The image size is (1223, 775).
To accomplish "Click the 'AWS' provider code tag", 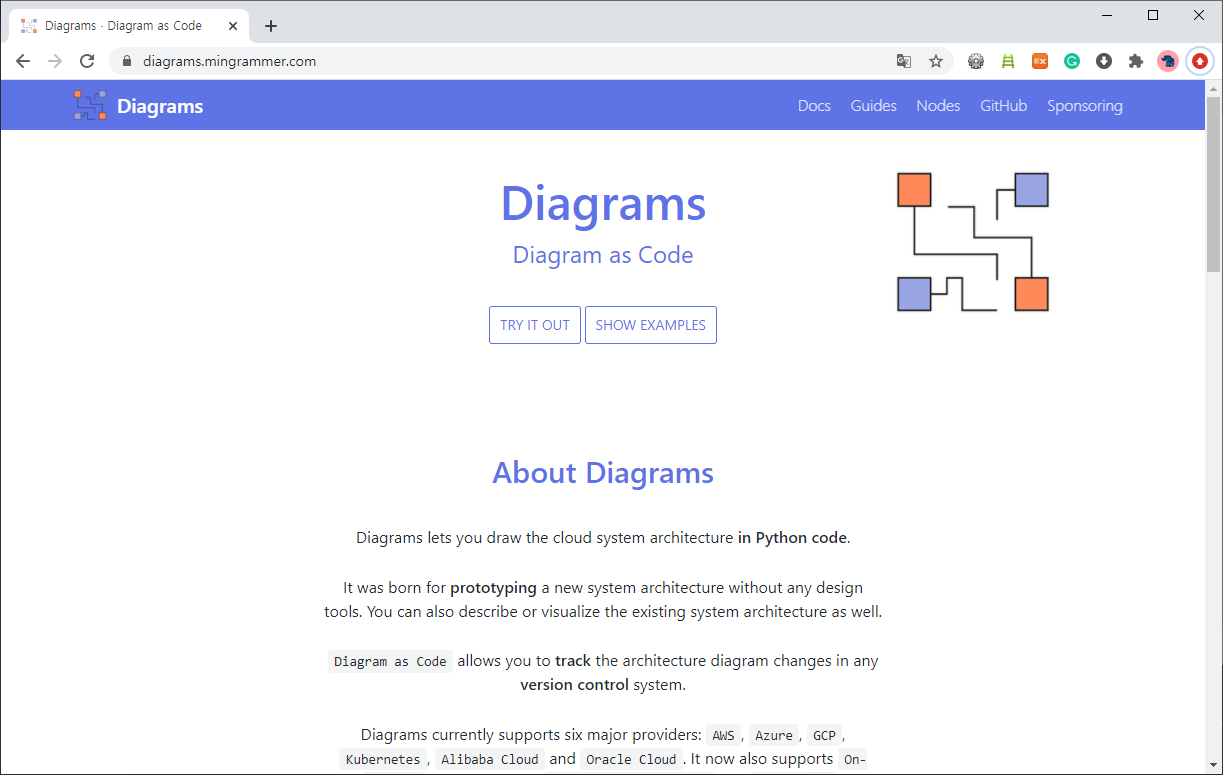I will tap(723, 735).
